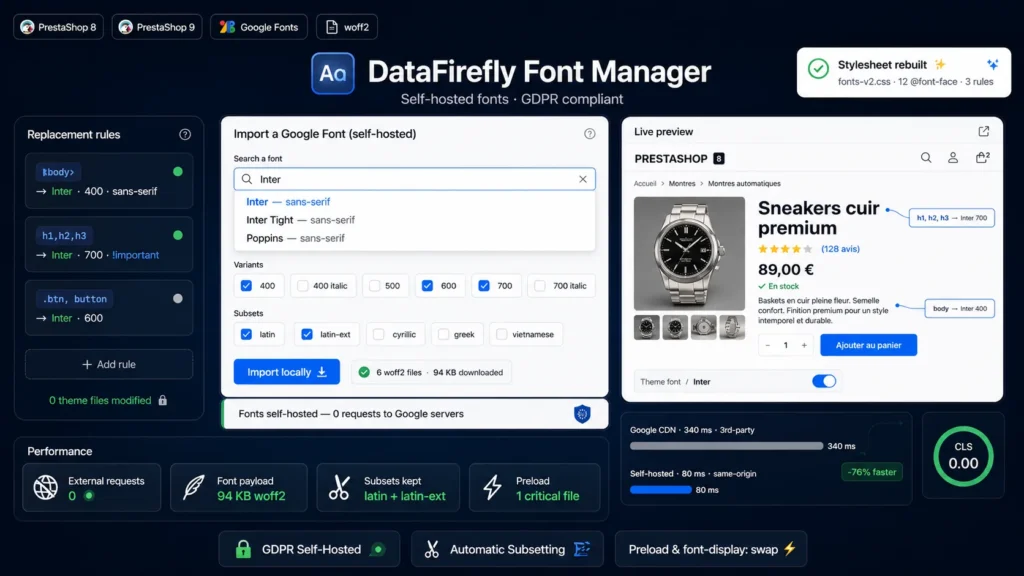Click help icon in Import Google Font panel
This screenshot has width=1024, height=576.
tap(590, 134)
